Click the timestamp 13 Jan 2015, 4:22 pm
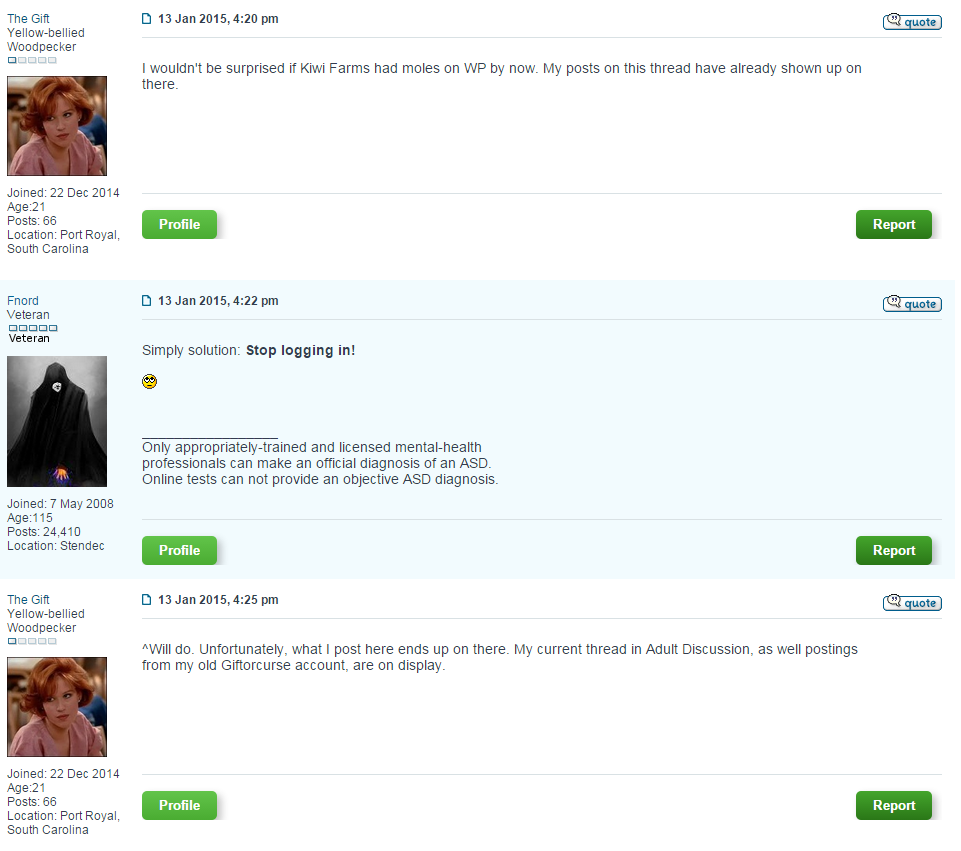Viewport: 961px width, 851px height. tap(218, 301)
